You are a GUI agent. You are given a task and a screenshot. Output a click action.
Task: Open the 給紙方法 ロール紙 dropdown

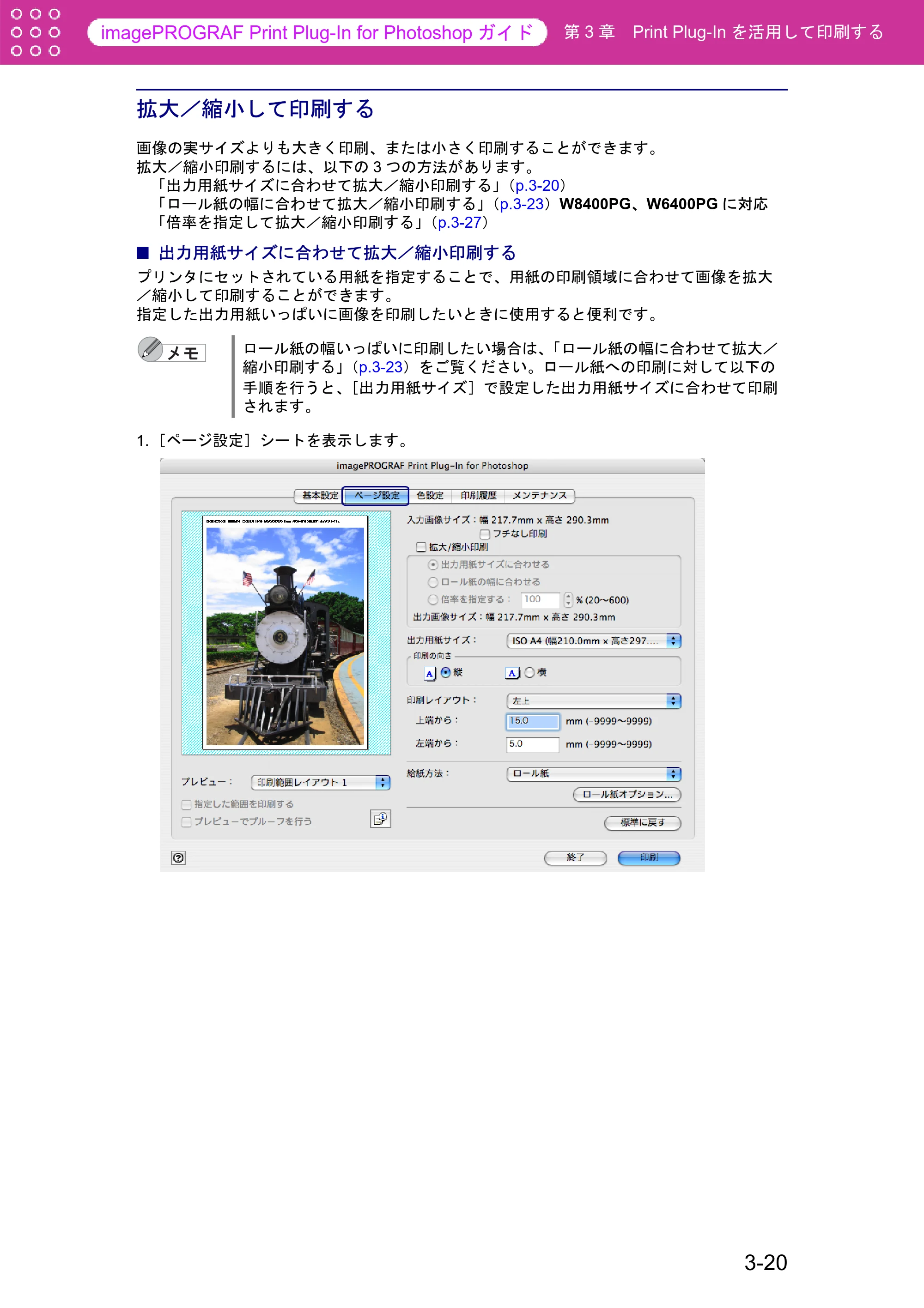pos(594,773)
